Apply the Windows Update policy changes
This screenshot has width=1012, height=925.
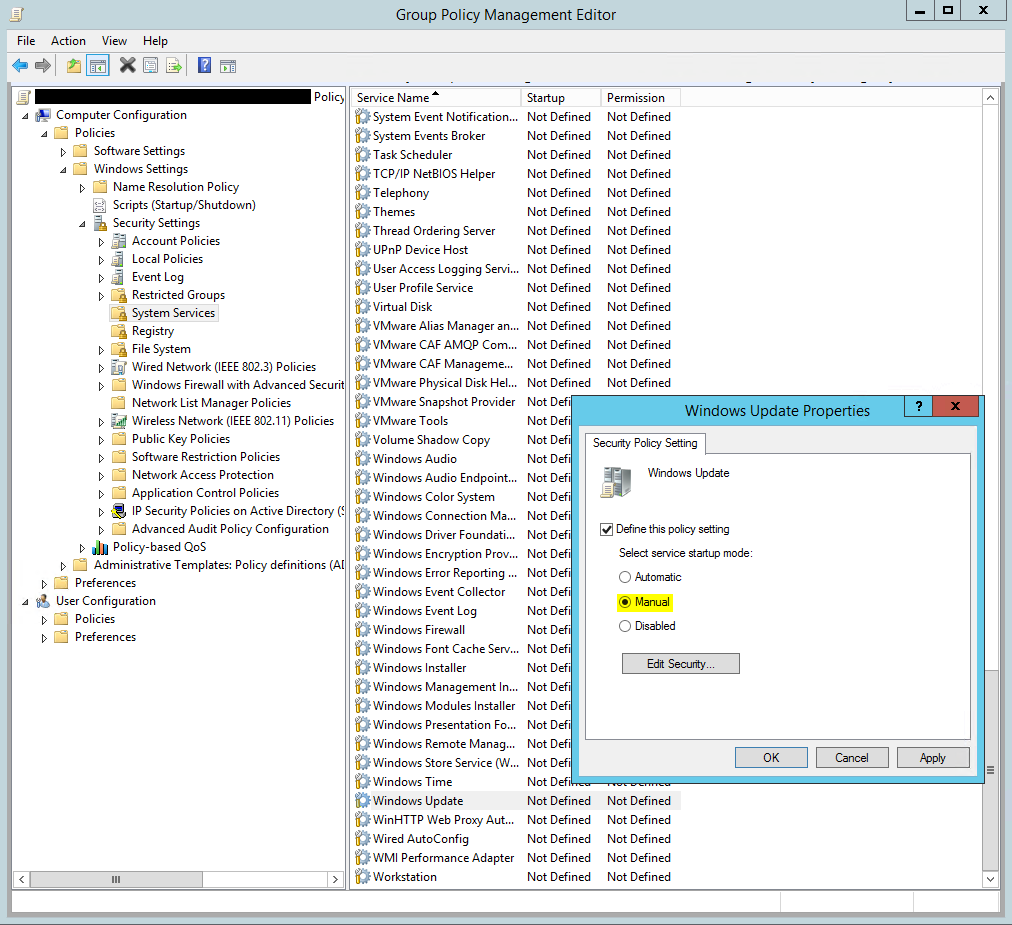[x=932, y=757]
